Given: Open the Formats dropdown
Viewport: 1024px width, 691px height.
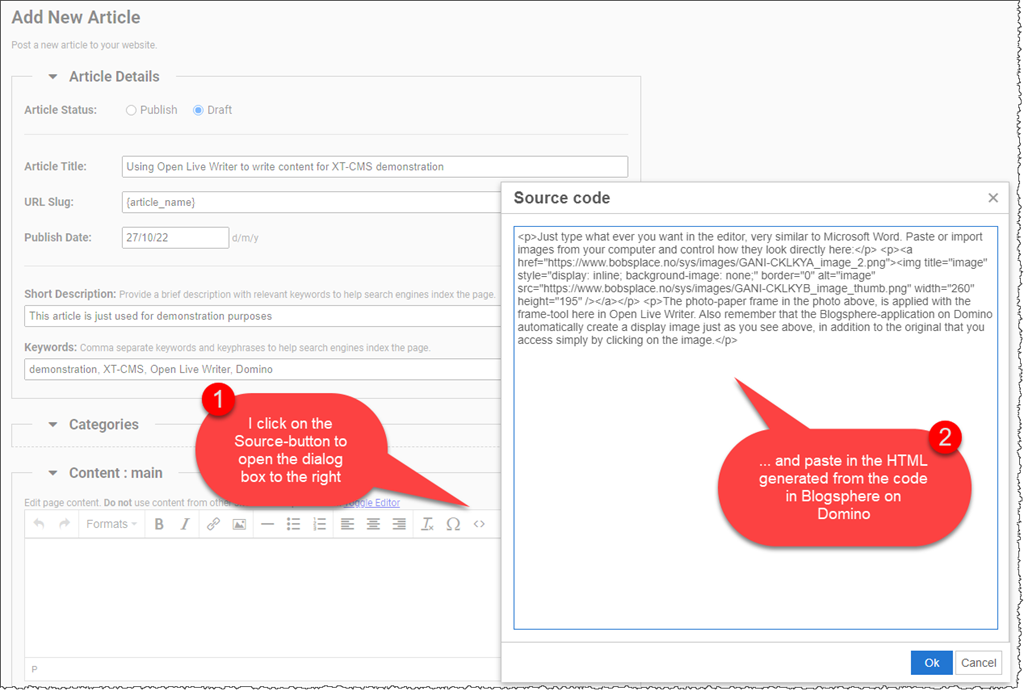Looking at the screenshot, I should click(112, 524).
